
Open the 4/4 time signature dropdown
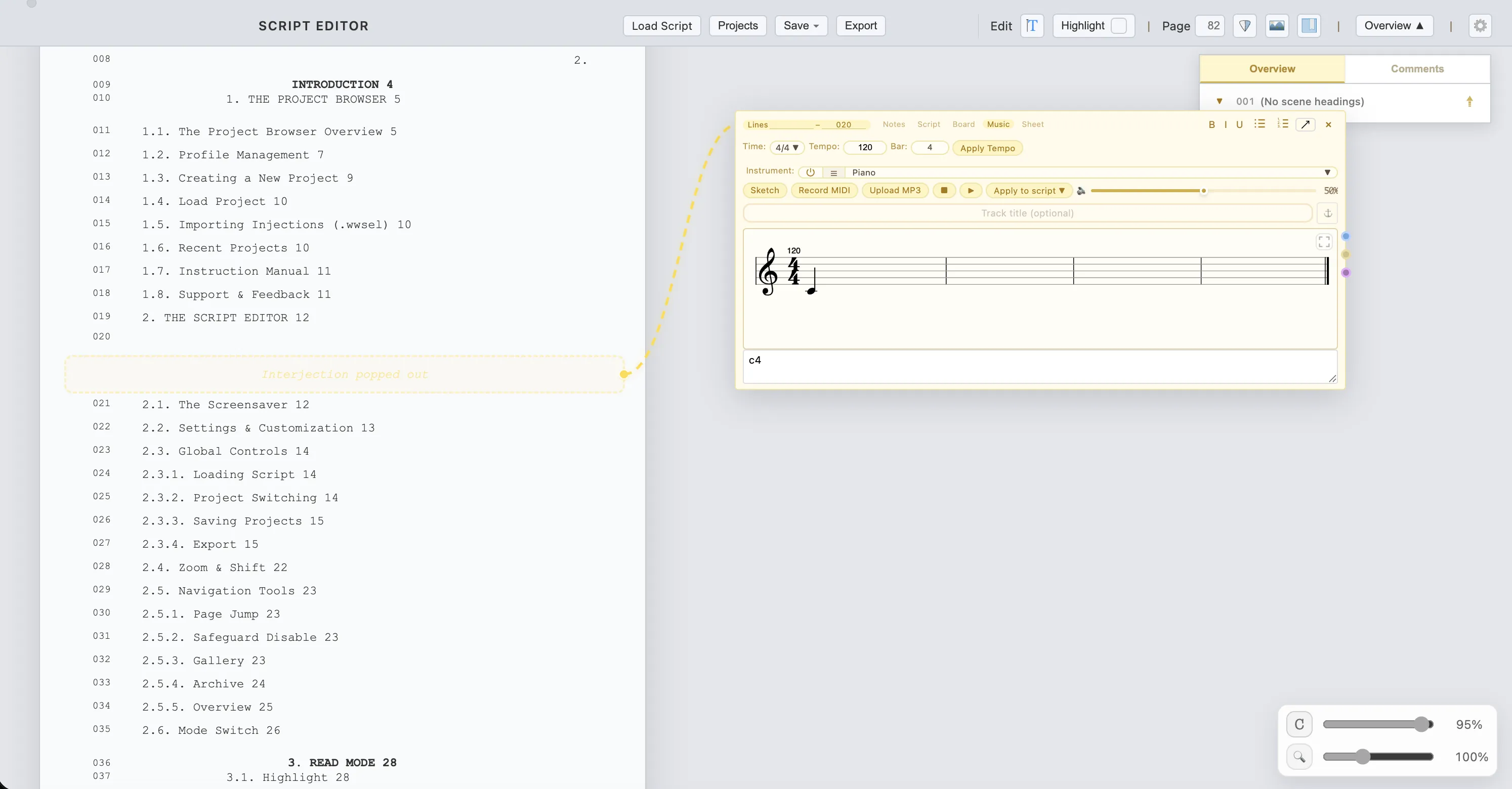pyautogui.click(x=786, y=147)
